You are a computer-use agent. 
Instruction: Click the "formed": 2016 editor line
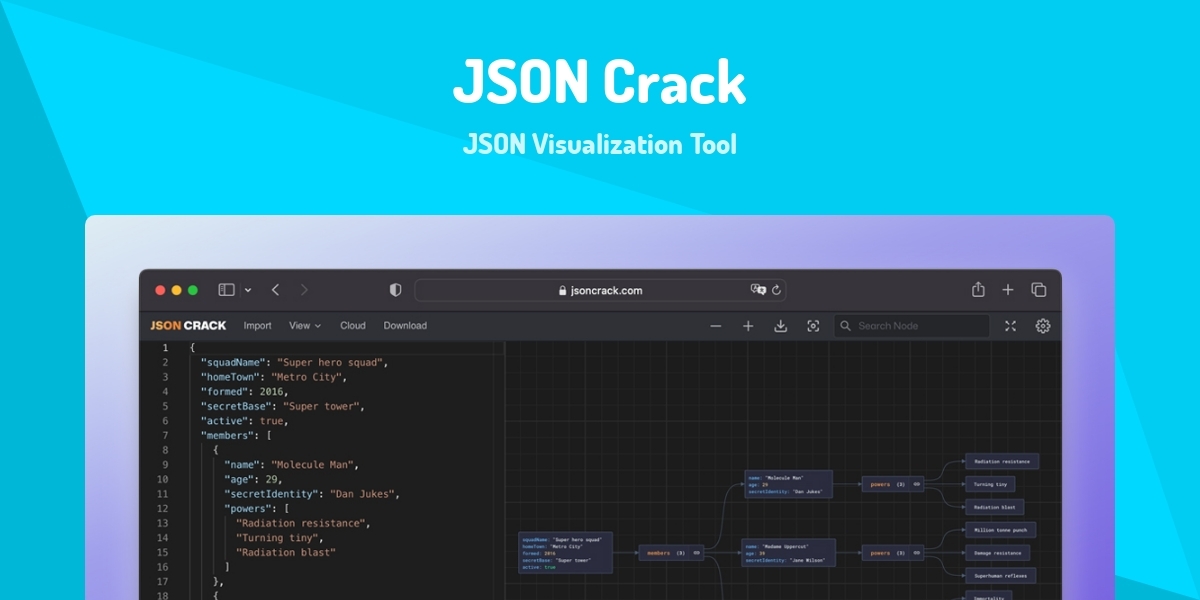(245, 391)
